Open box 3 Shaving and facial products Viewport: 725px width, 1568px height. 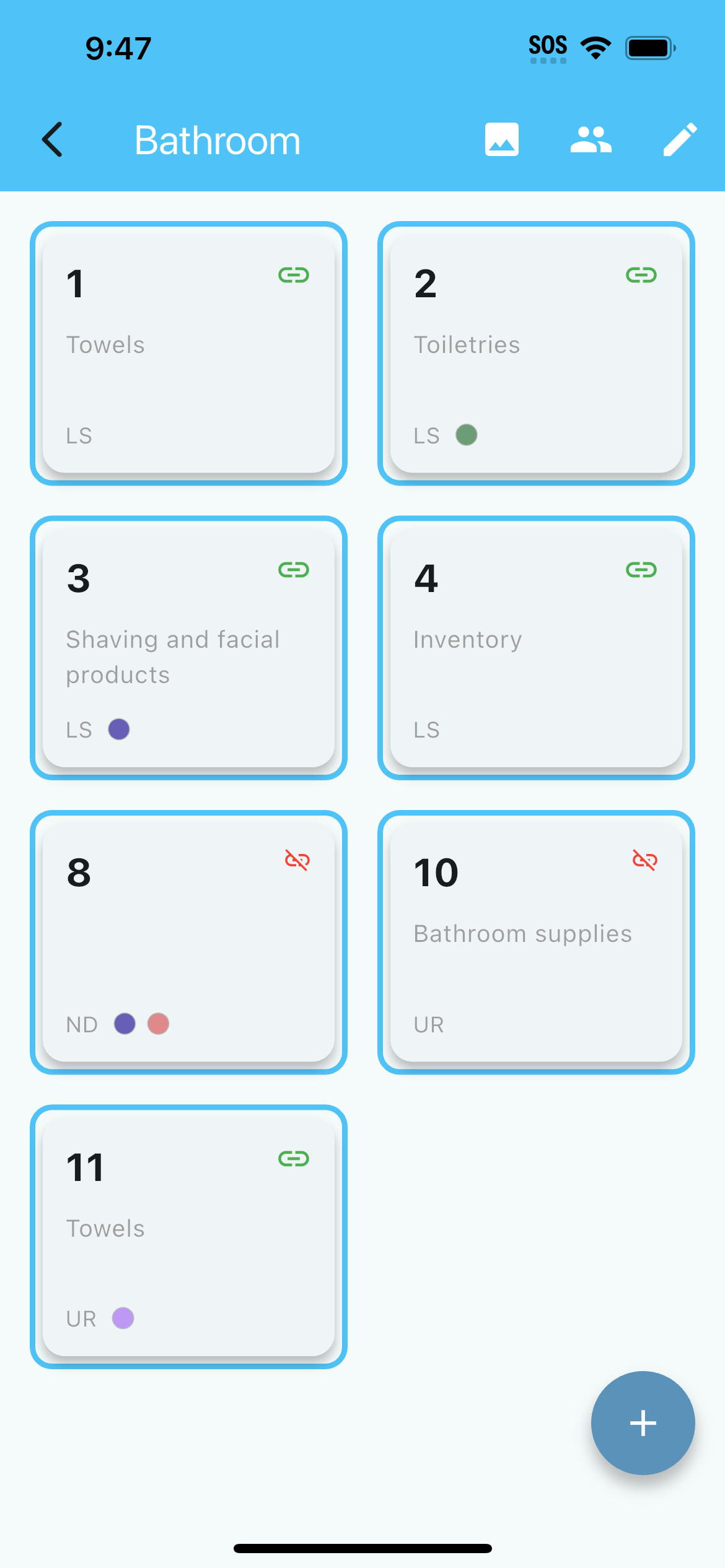(x=188, y=656)
